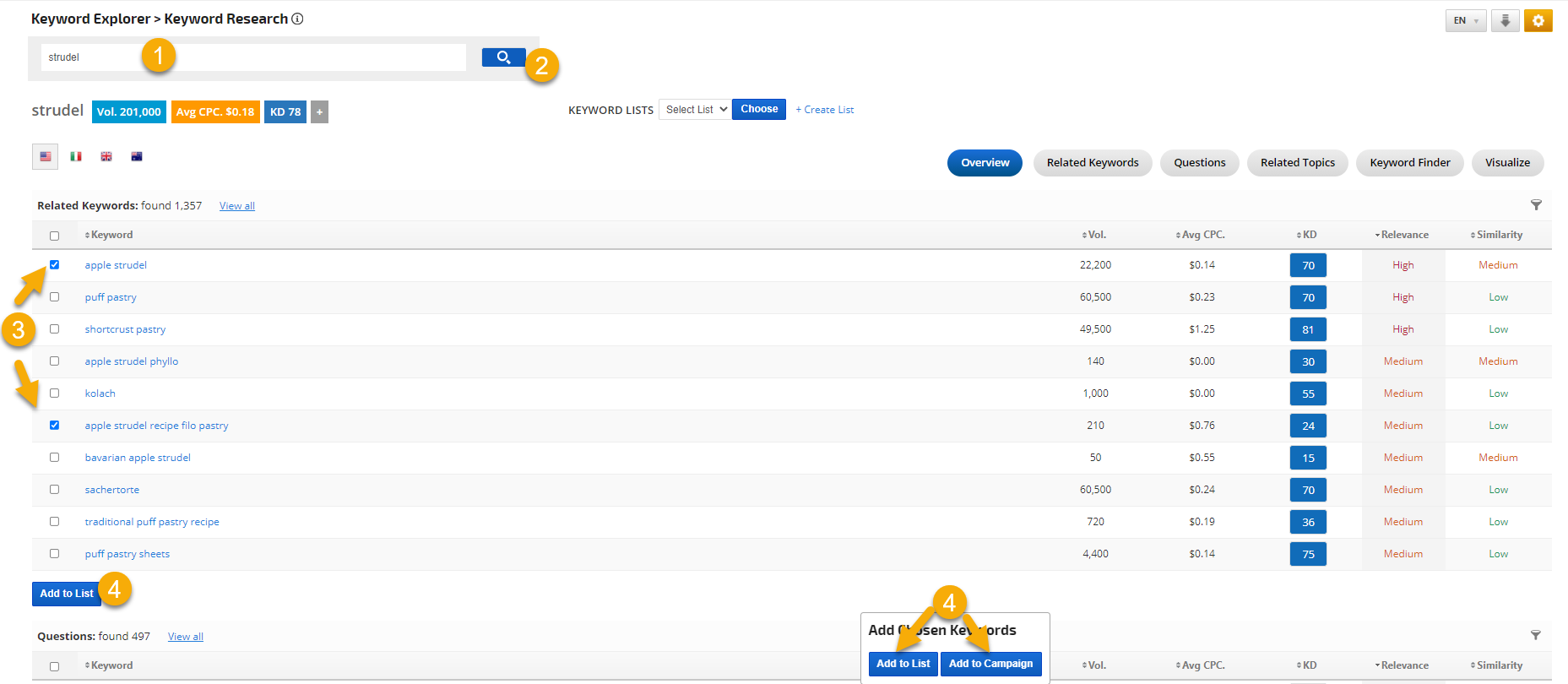
Task: Switch to the Related Keywords tab
Action: (x=1092, y=163)
